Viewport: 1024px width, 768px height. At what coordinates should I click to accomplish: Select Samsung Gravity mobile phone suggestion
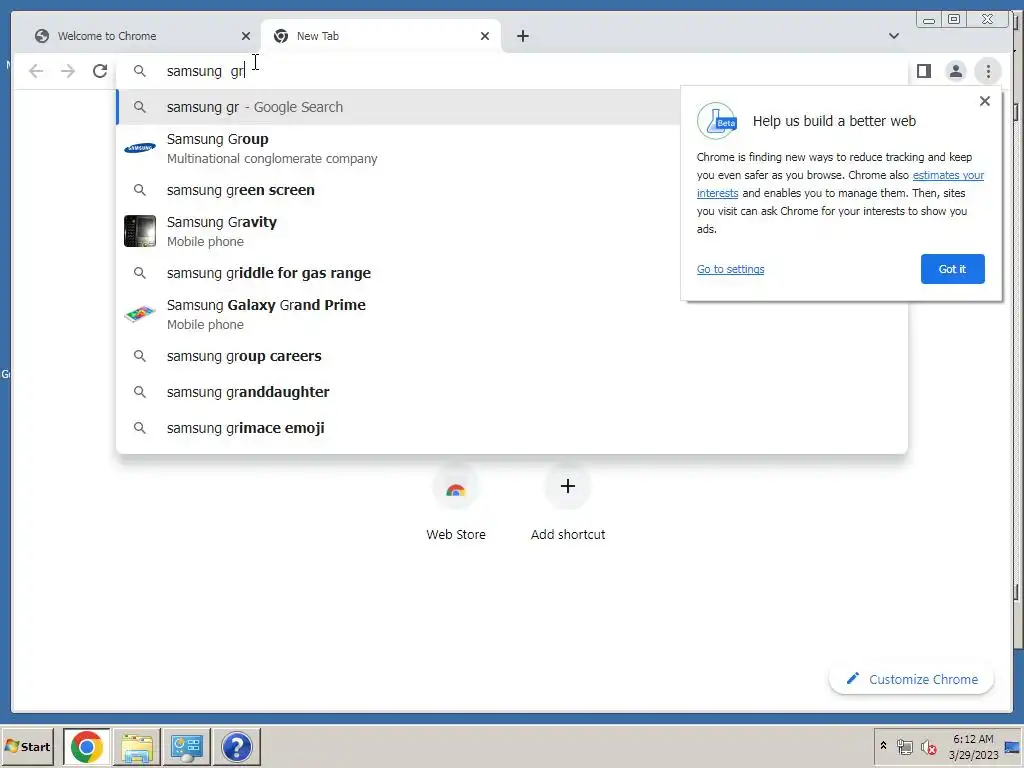(398, 231)
